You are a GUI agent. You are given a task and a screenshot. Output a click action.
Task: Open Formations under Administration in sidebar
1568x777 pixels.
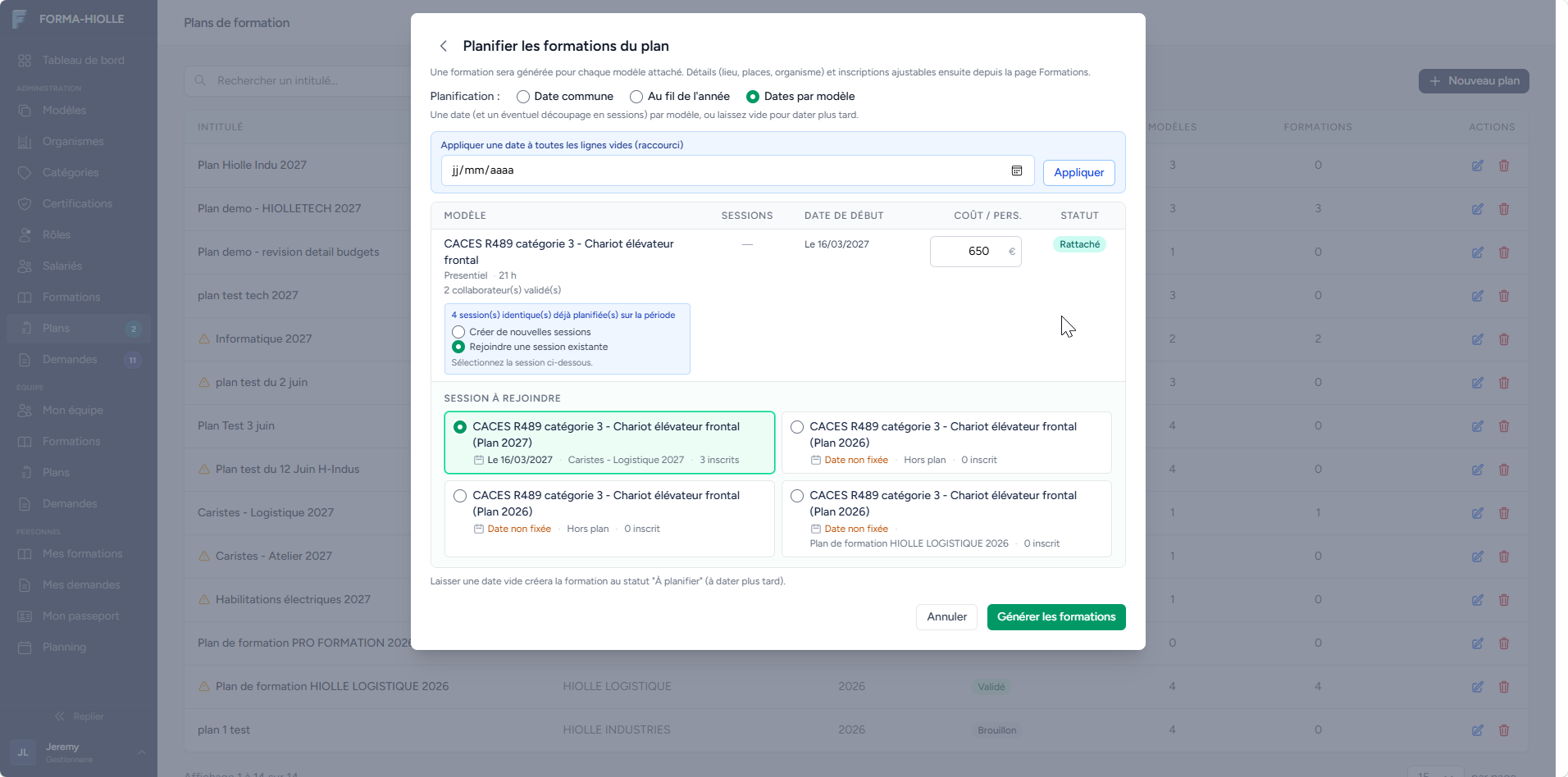pos(79,297)
